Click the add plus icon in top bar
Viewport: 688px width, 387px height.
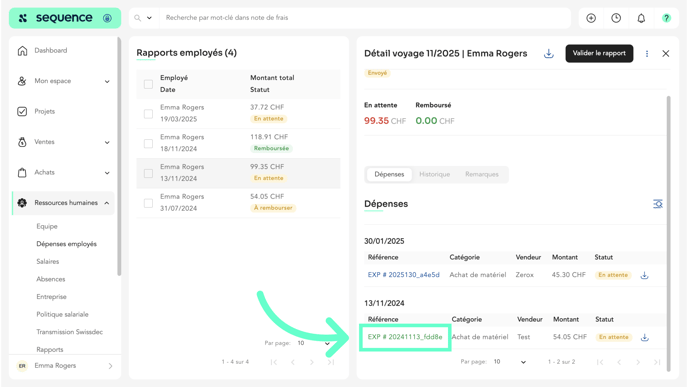(591, 18)
